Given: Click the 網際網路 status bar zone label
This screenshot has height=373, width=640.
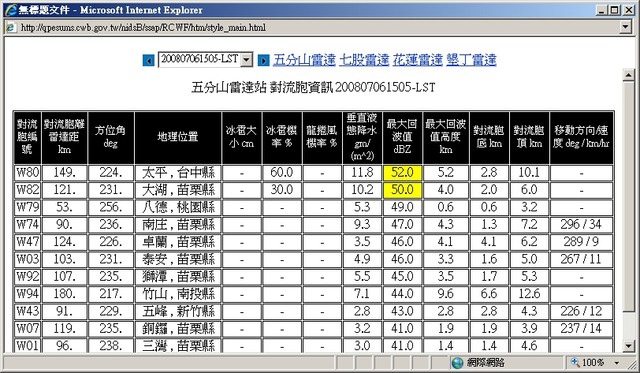Looking at the screenshot, I should (x=486, y=362).
